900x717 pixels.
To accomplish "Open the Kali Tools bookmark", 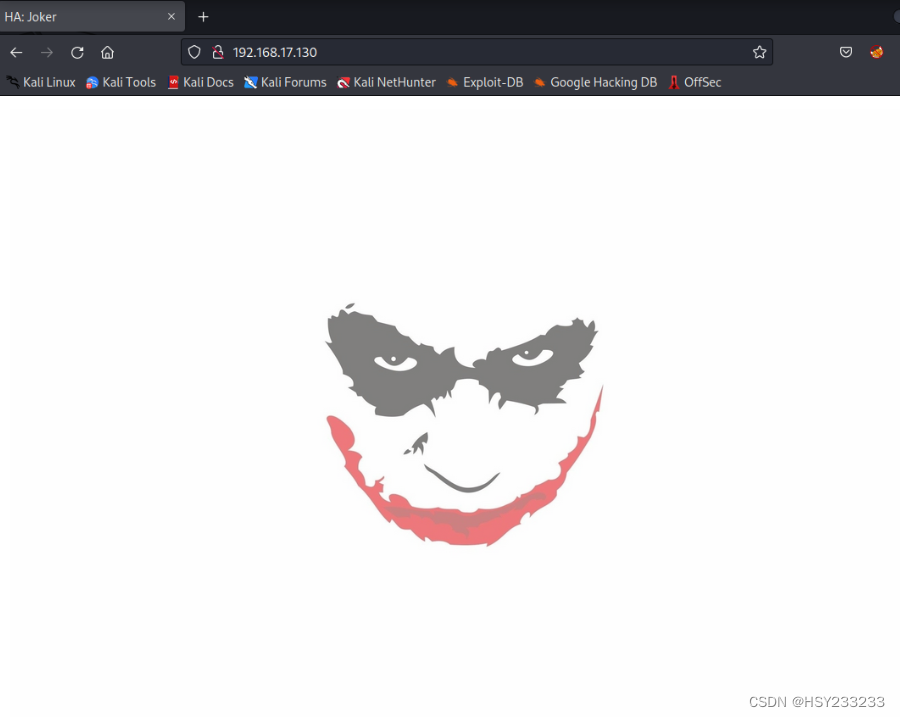I will [x=121, y=82].
